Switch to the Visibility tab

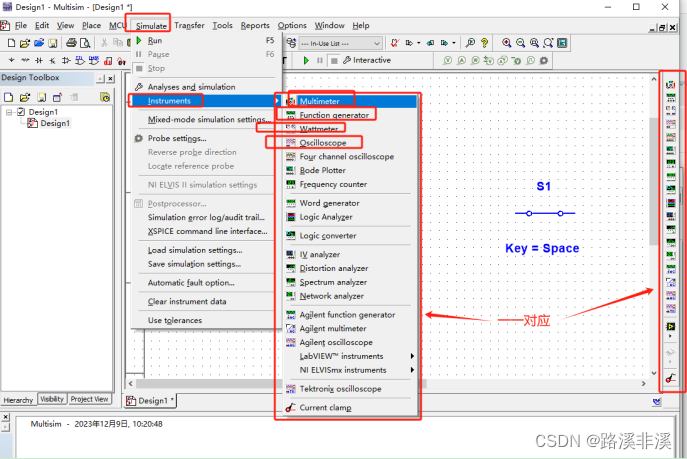(x=52, y=399)
